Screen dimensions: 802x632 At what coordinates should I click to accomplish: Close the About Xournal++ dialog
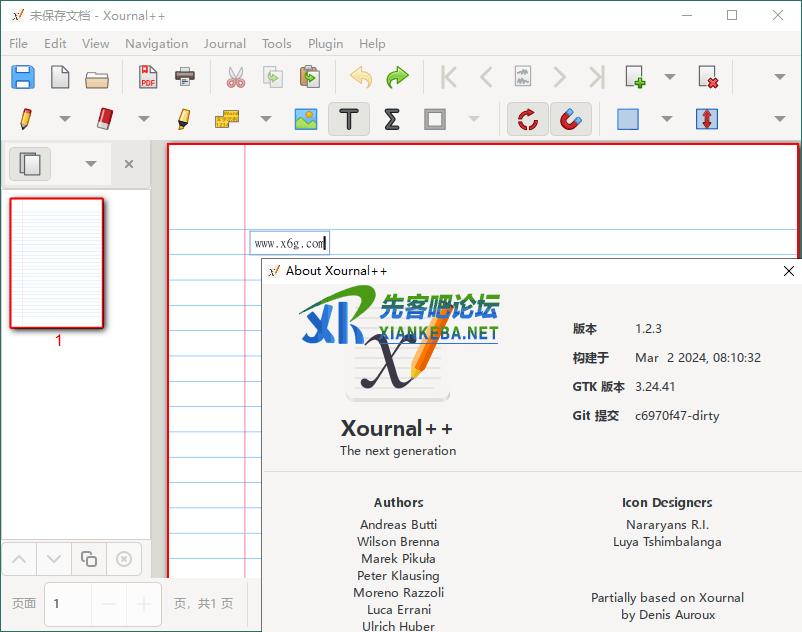click(x=788, y=271)
